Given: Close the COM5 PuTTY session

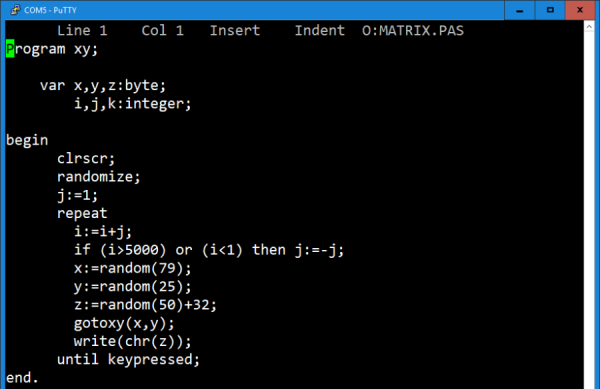Looking at the screenshot, I should pos(580,10).
